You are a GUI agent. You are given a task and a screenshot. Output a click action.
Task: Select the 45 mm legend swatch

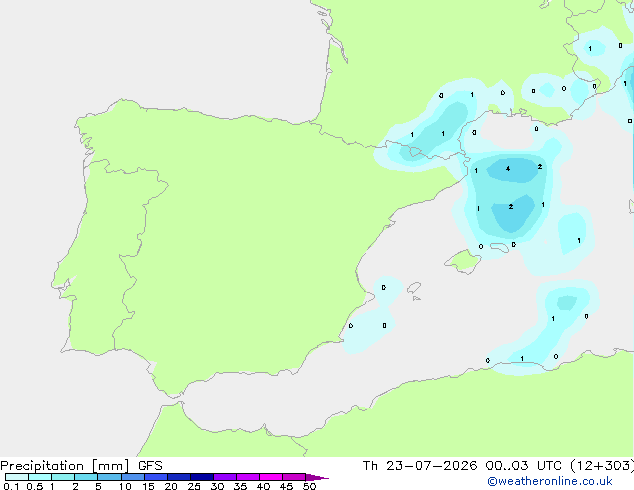pyautogui.click(x=294, y=477)
